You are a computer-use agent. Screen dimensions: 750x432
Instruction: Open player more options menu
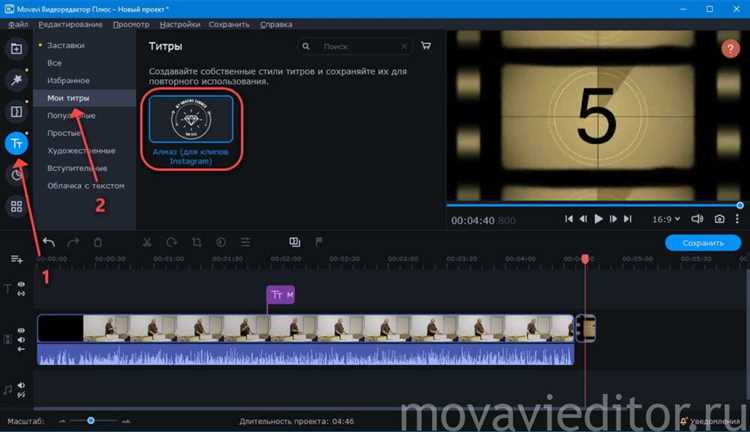737,219
